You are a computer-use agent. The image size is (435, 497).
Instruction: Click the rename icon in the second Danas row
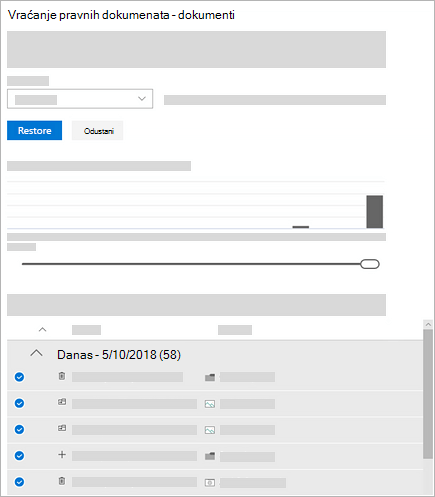(62, 402)
